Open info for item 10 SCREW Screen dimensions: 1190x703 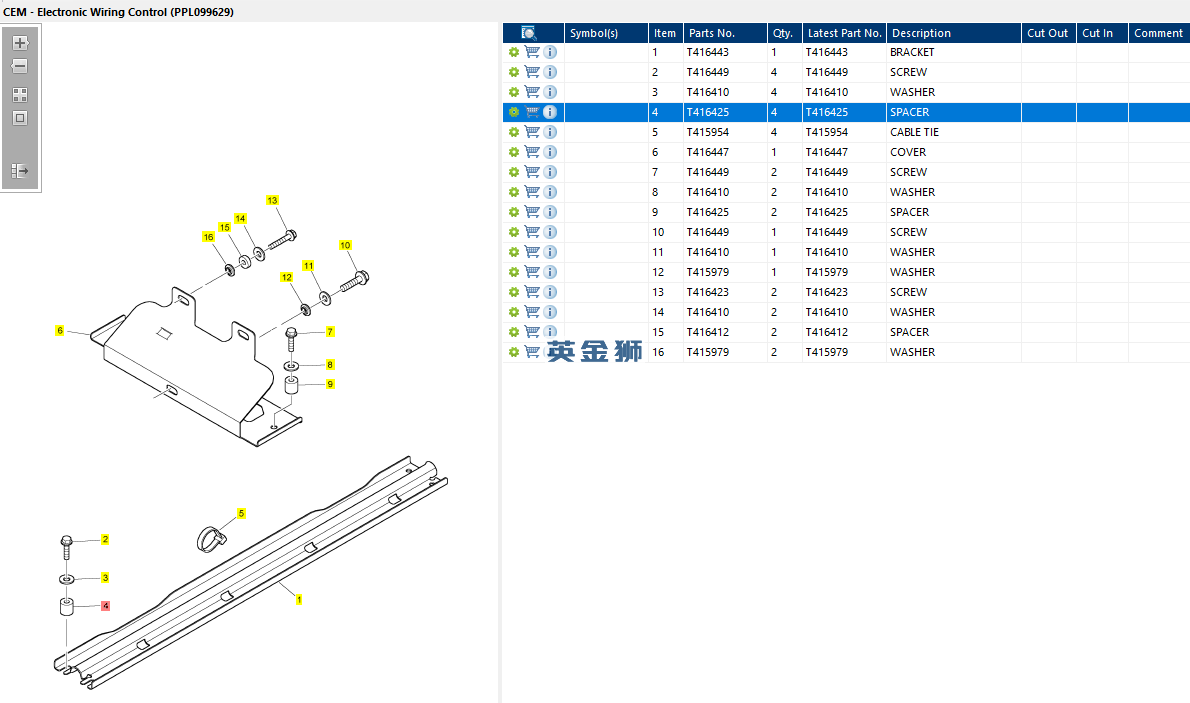pos(550,232)
